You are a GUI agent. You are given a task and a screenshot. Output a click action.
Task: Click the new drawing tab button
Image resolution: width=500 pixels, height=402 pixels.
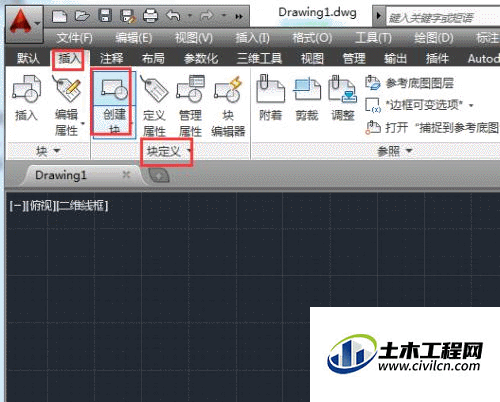coord(159,175)
